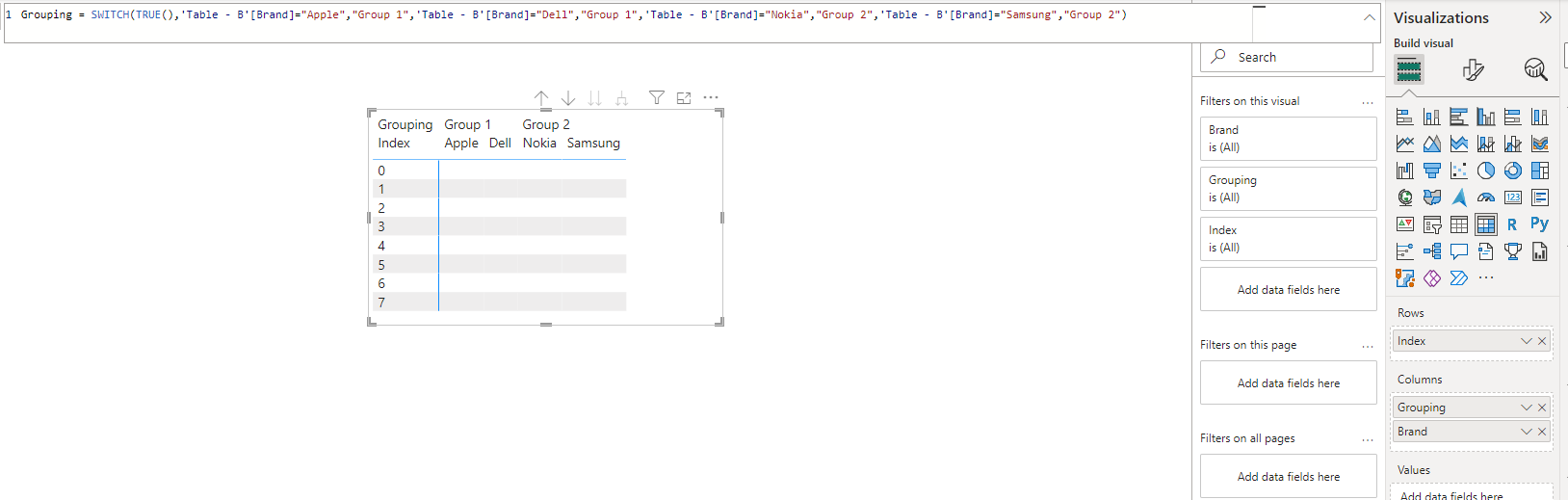Remove Index field from Rows
Viewport: 1568px width, 500px height.
click(1542, 341)
